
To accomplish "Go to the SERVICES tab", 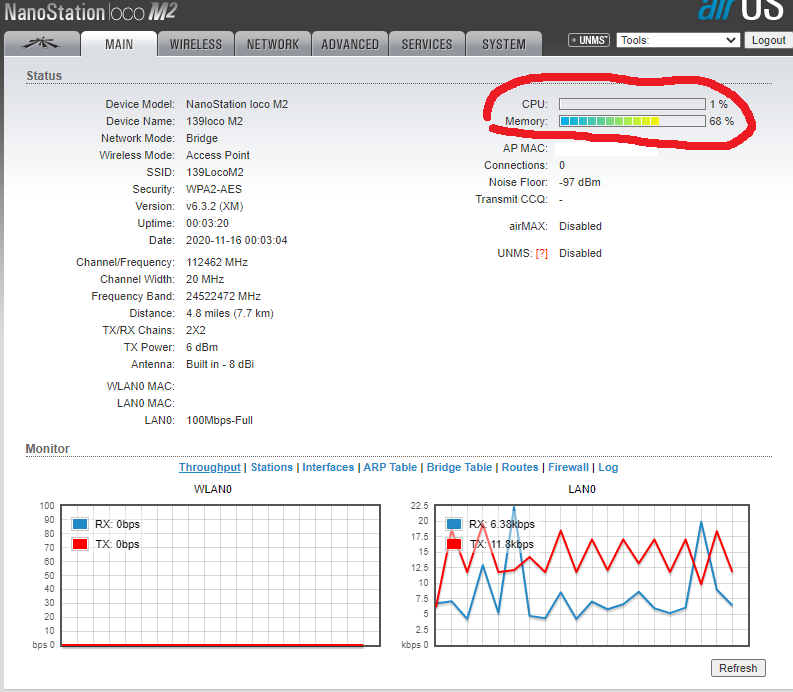I will click(x=427, y=44).
